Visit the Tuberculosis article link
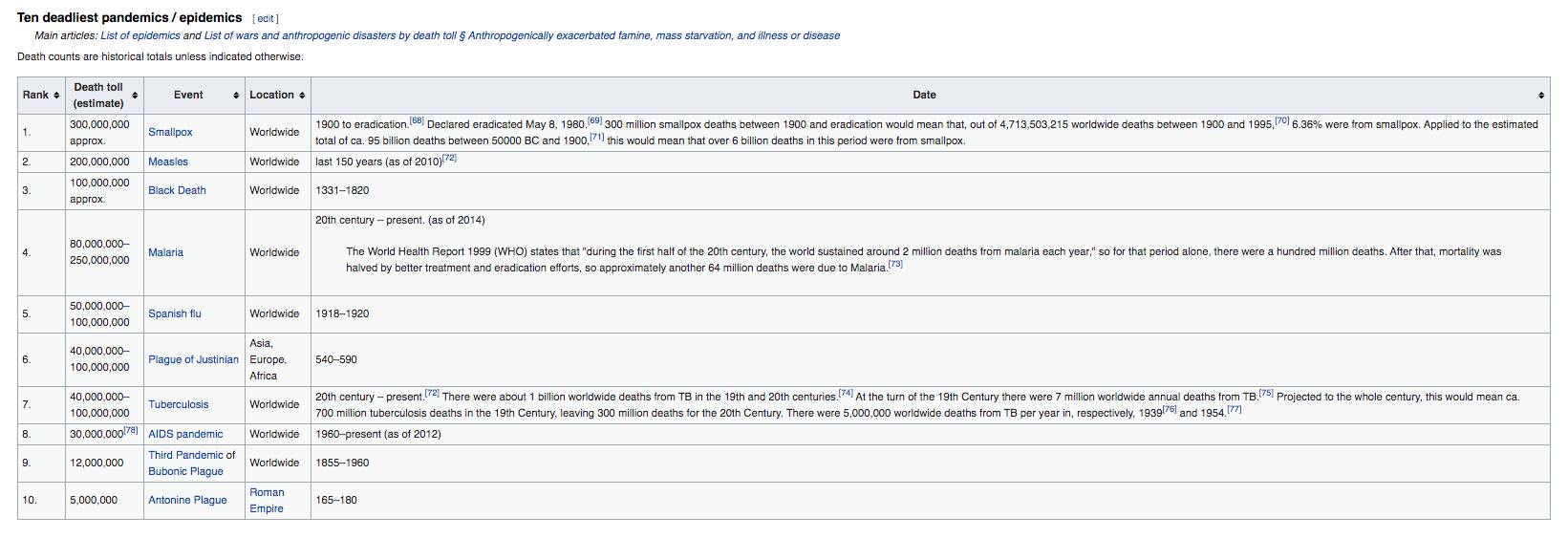Image resolution: width=1568 pixels, height=539 pixels. 178,404
